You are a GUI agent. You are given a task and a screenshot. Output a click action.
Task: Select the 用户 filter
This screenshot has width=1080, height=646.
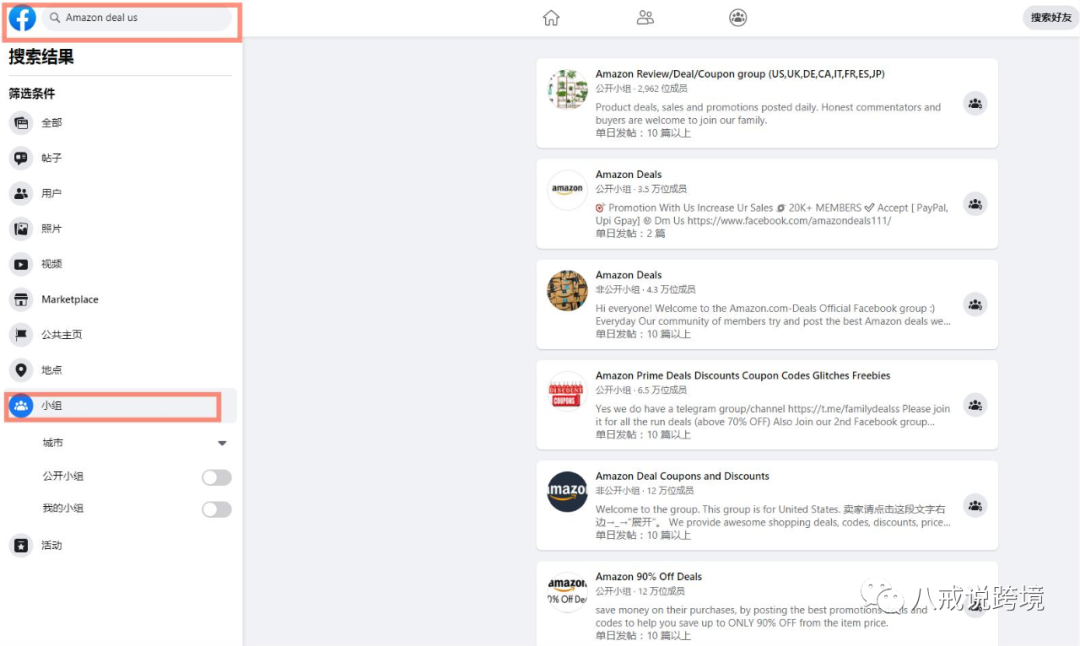point(121,194)
